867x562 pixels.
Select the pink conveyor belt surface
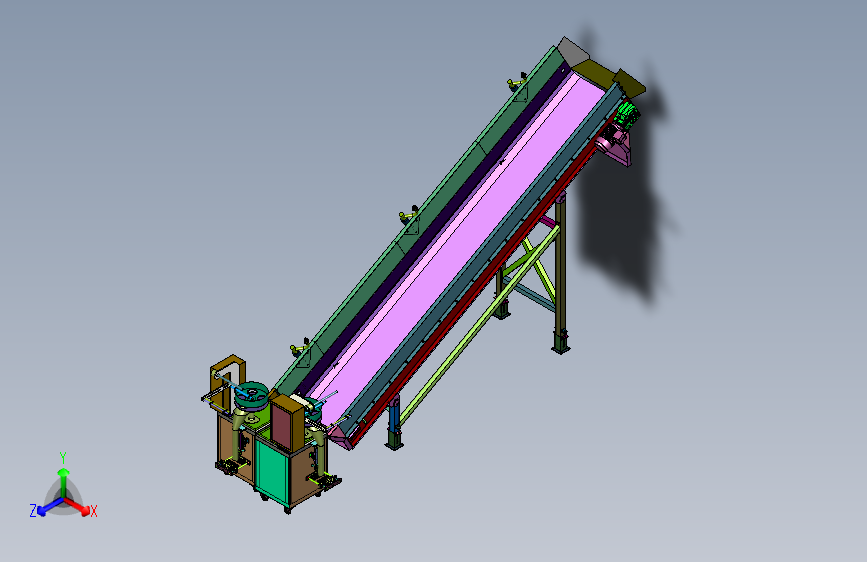point(464,249)
